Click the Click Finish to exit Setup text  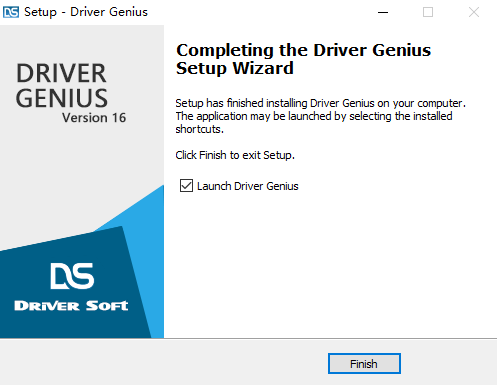pyautogui.click(x=235, y=155)
